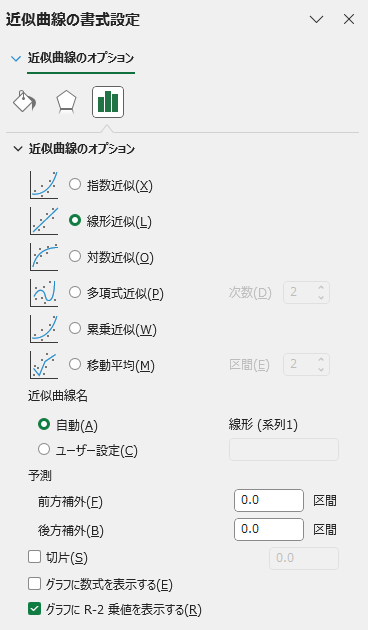Choose the 多項式近似 radio option

coord(75,292)
